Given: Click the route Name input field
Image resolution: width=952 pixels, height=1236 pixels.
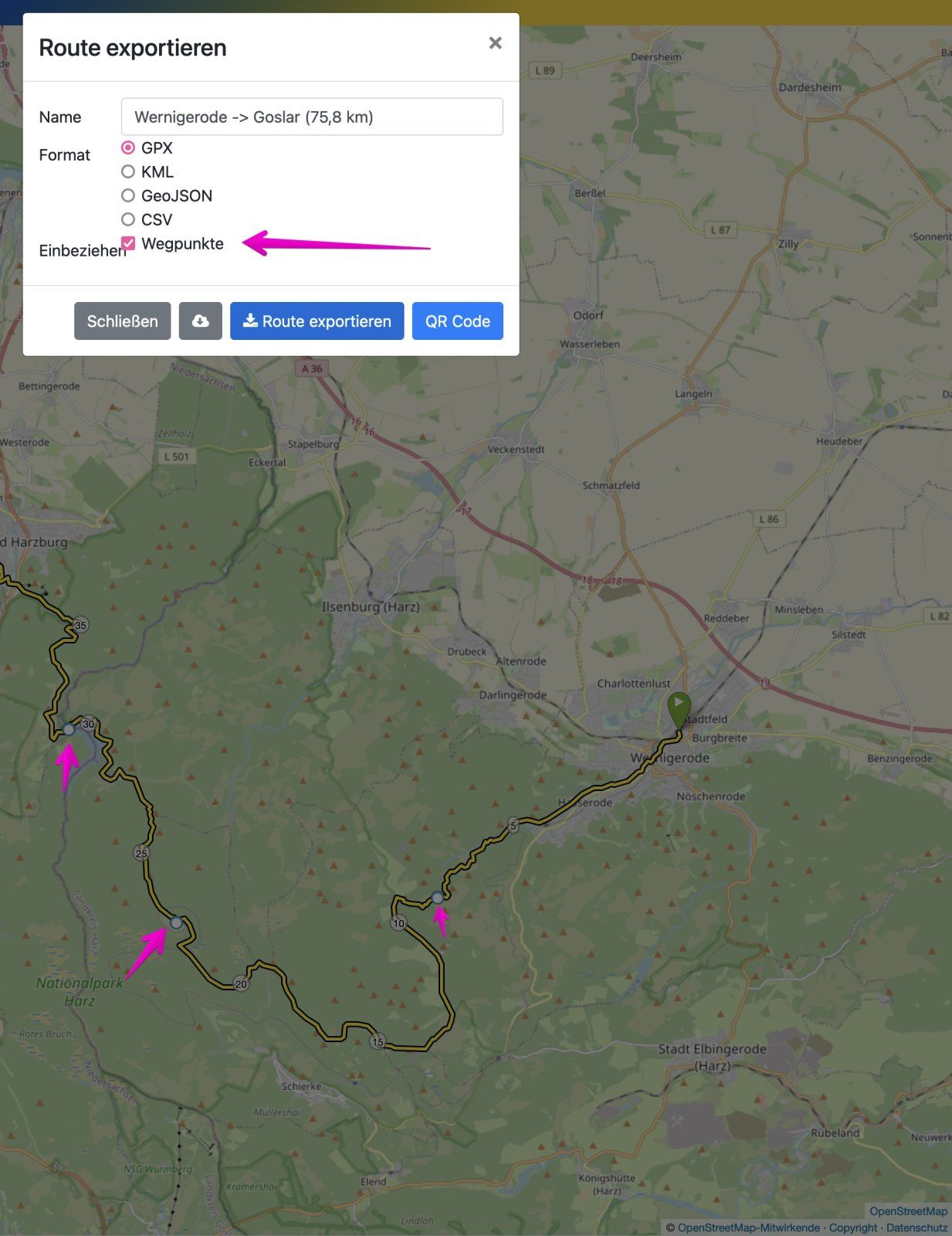Looking at the screenshot, I should [312, 117].
